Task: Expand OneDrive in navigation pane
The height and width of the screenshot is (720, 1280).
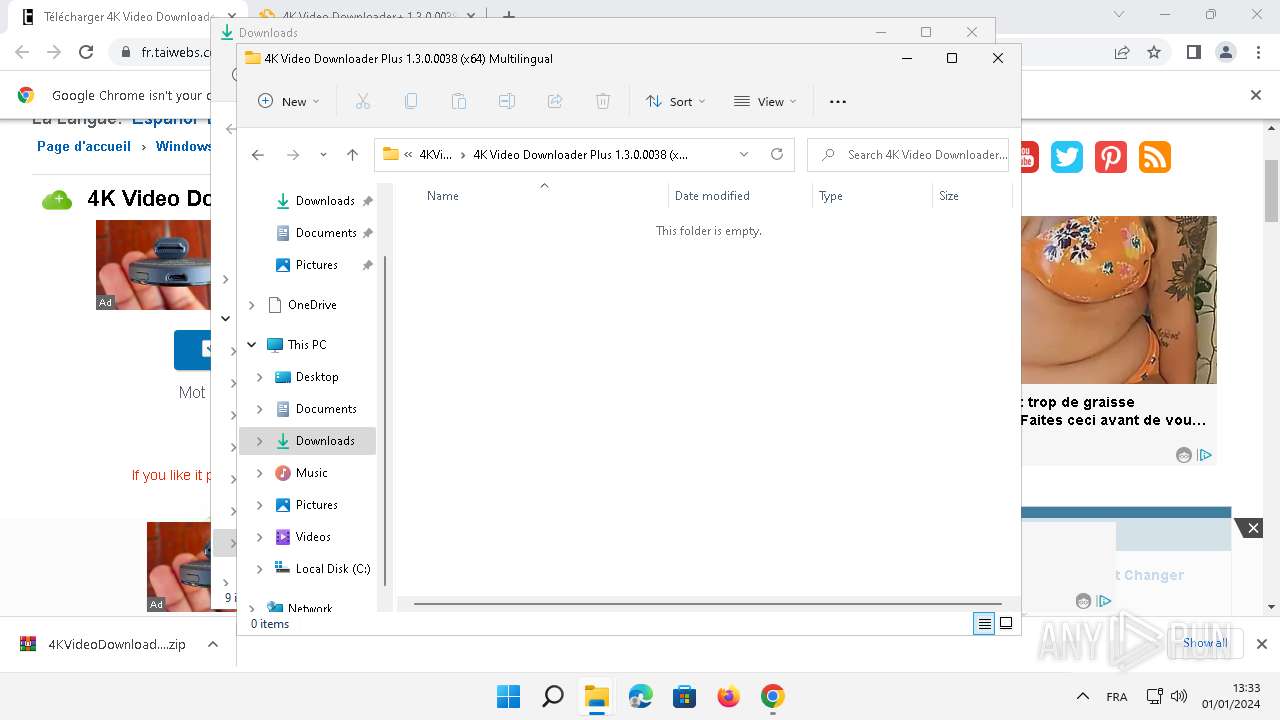Action: point(252,305)
